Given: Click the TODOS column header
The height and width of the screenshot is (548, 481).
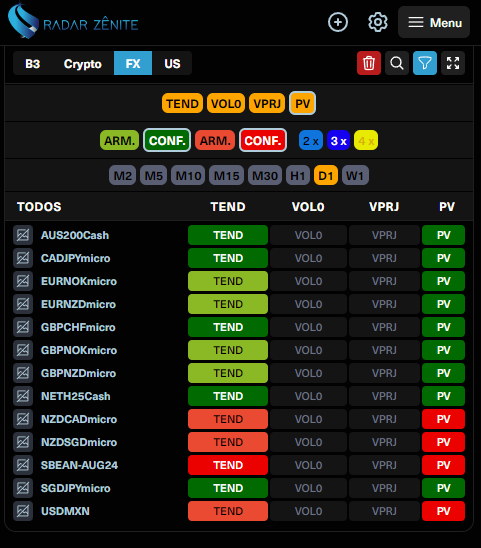Looking at the screenshot, I should 39,207.
